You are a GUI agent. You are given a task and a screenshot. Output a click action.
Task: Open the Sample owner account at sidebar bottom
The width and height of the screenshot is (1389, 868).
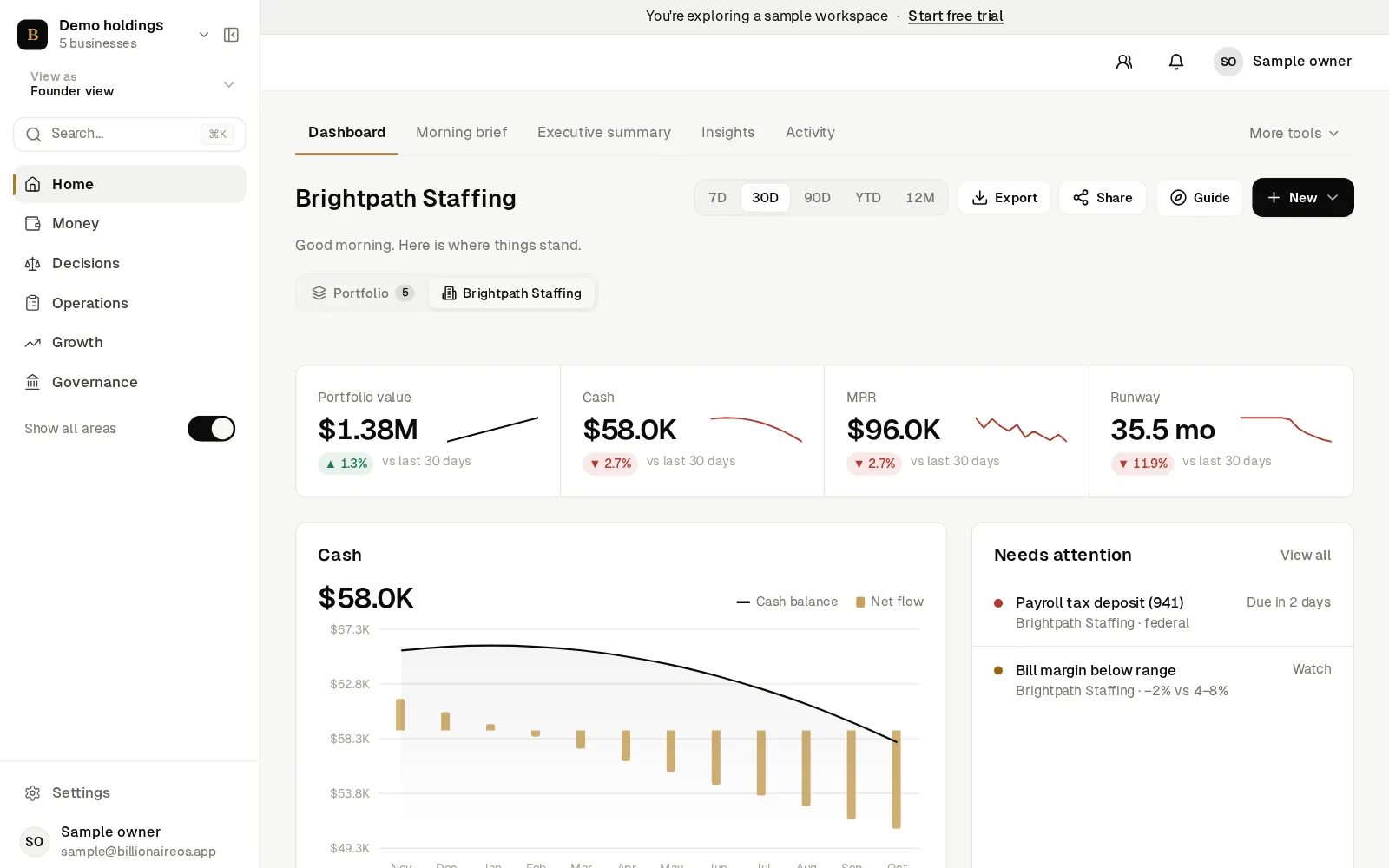[130, 842]
